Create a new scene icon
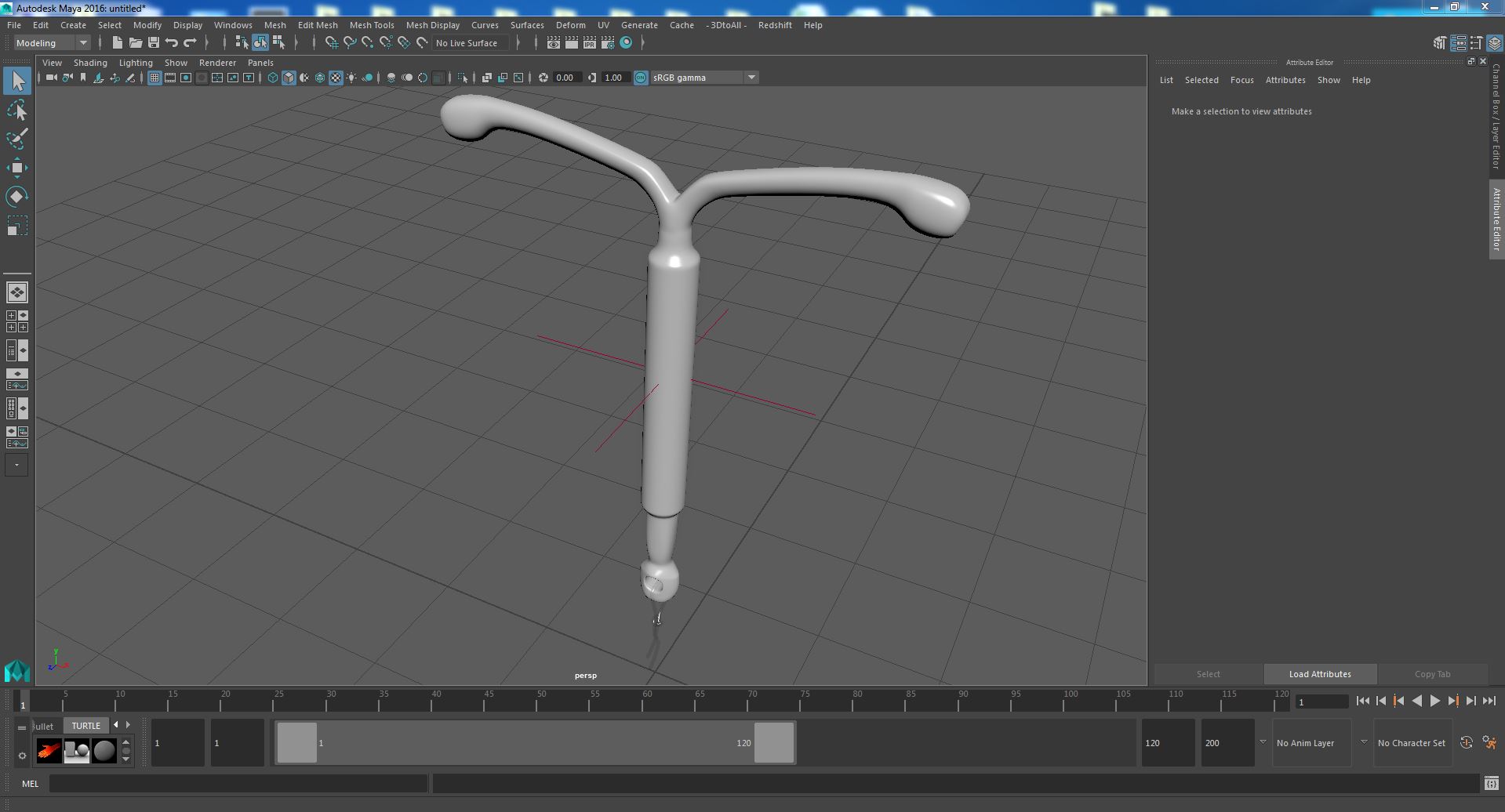The height and width of the screenshot is (812, 1505). click(x=118, y=43)
